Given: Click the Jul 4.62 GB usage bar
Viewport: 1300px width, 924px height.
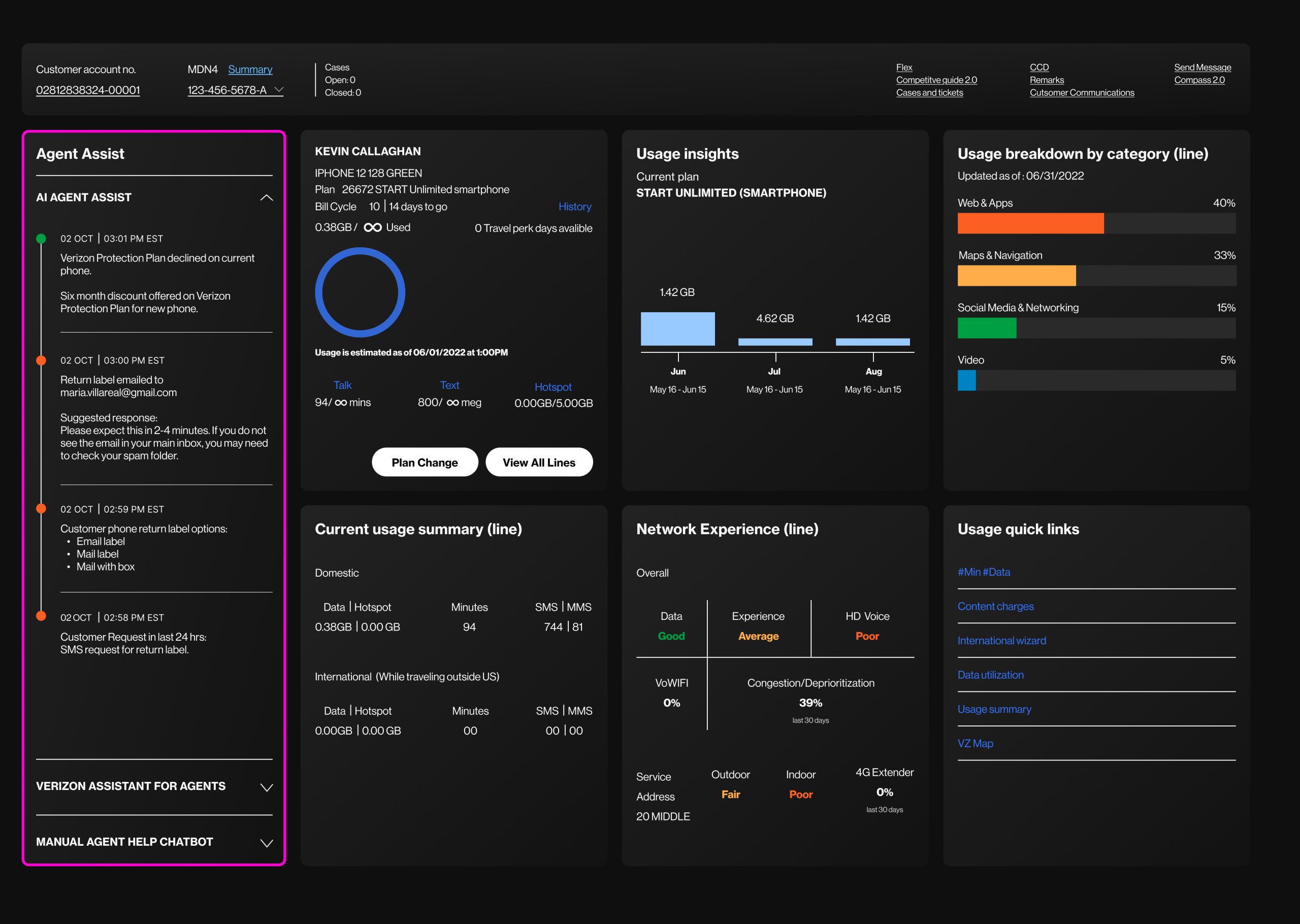Looking at the screenshot, I should pos(775,342).
